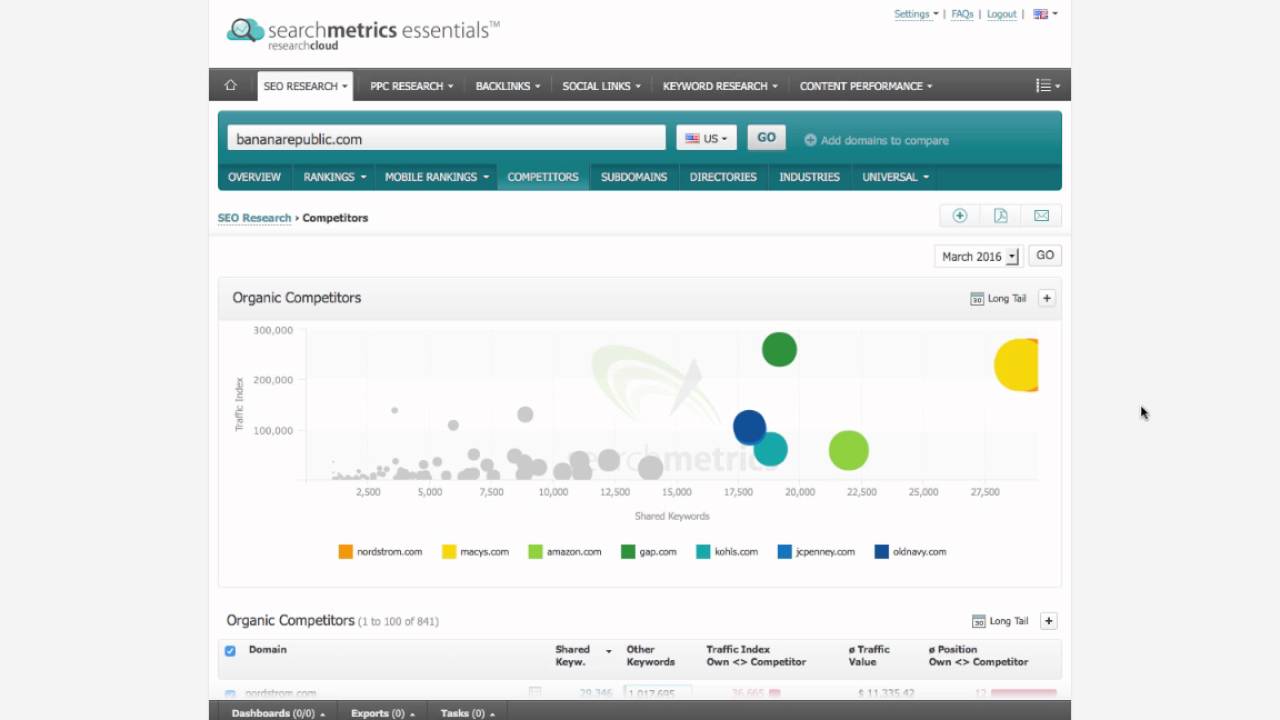1280x720 pixels.
Task: Click jcpenney.com legend label
Action: tap(825, 552)
